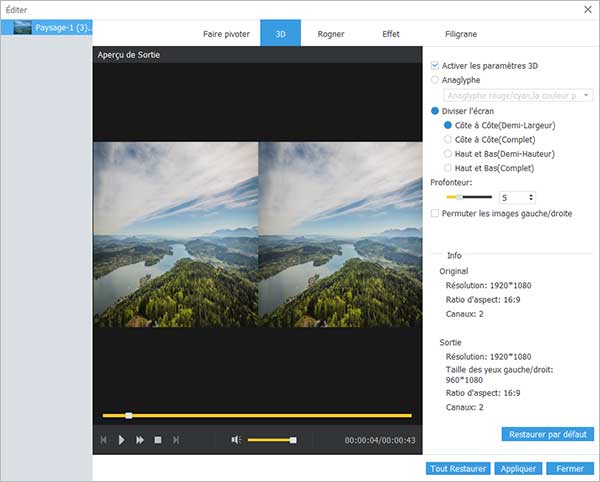Image resolution: width=600 pixels, height=482 pixels.
Task: Click the Play button
Action: [x=121, y=440]
